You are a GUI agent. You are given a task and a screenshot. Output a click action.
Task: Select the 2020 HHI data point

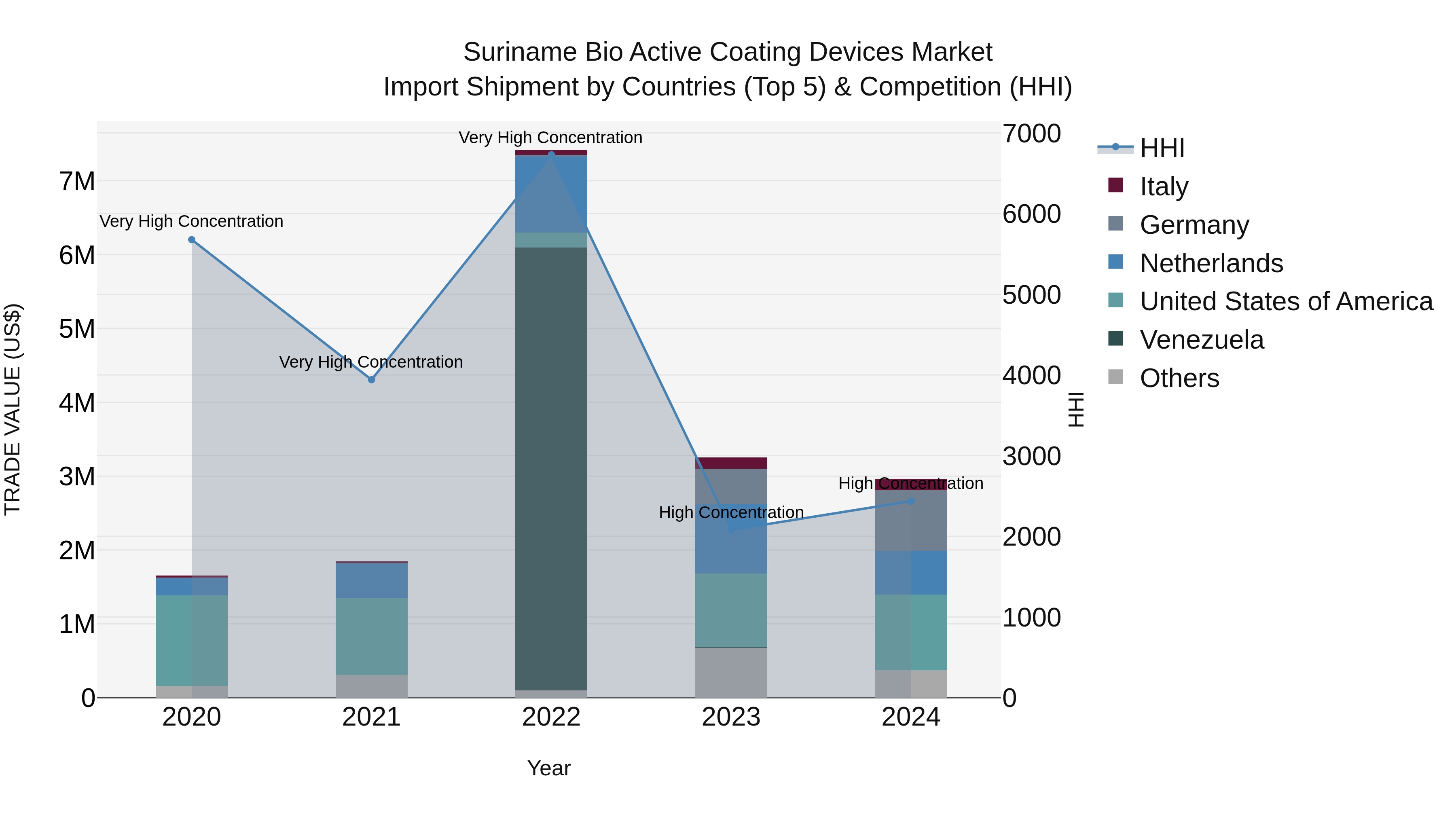(x=192, y=240)
